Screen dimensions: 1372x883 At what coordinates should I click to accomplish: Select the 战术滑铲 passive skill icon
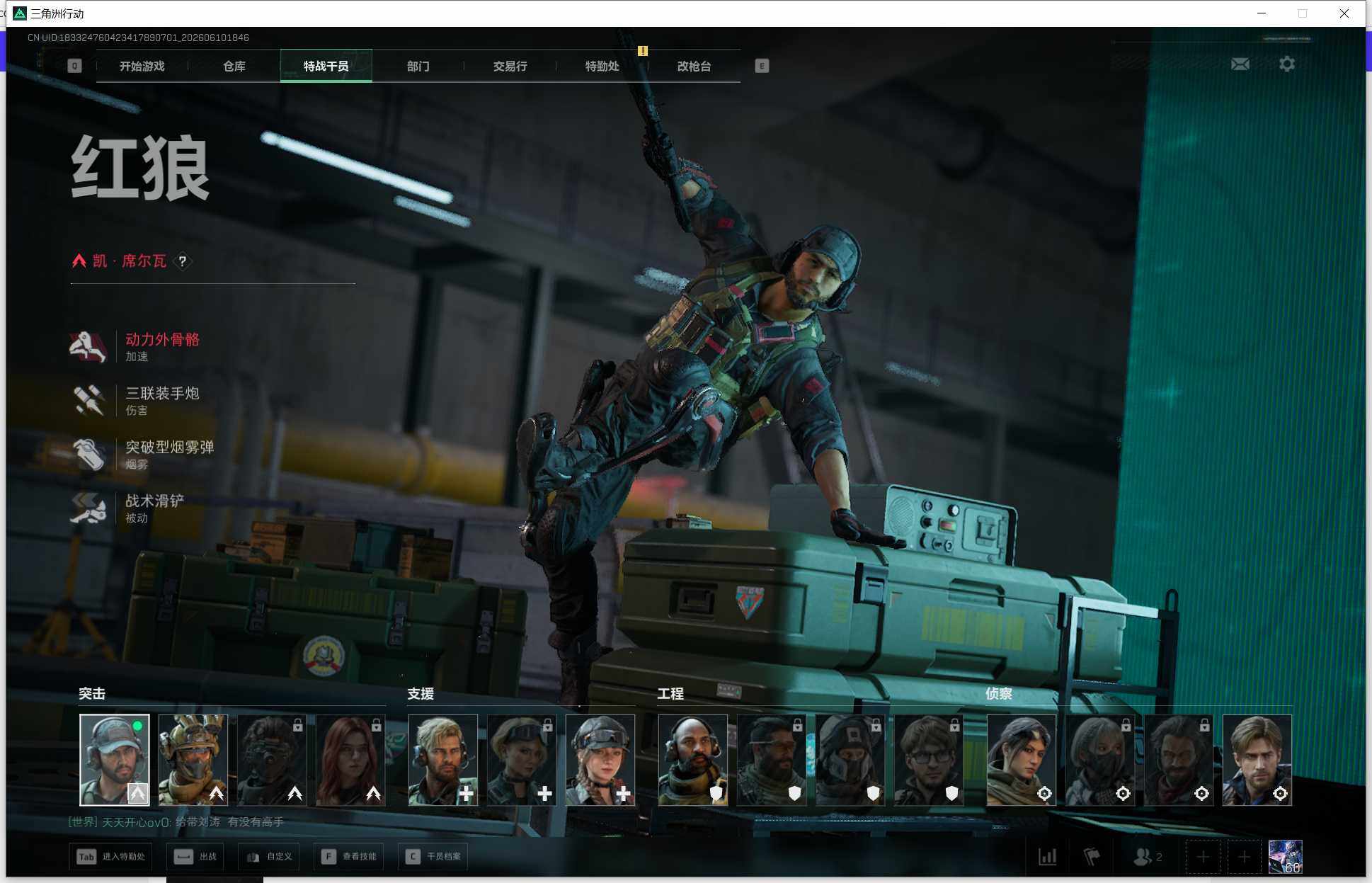[88, 508]
